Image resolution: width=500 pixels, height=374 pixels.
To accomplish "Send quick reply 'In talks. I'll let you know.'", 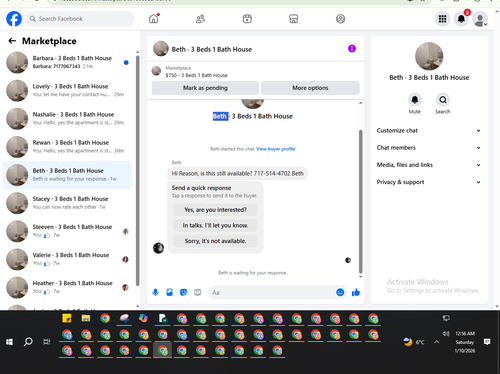I will tap(215, 225).
